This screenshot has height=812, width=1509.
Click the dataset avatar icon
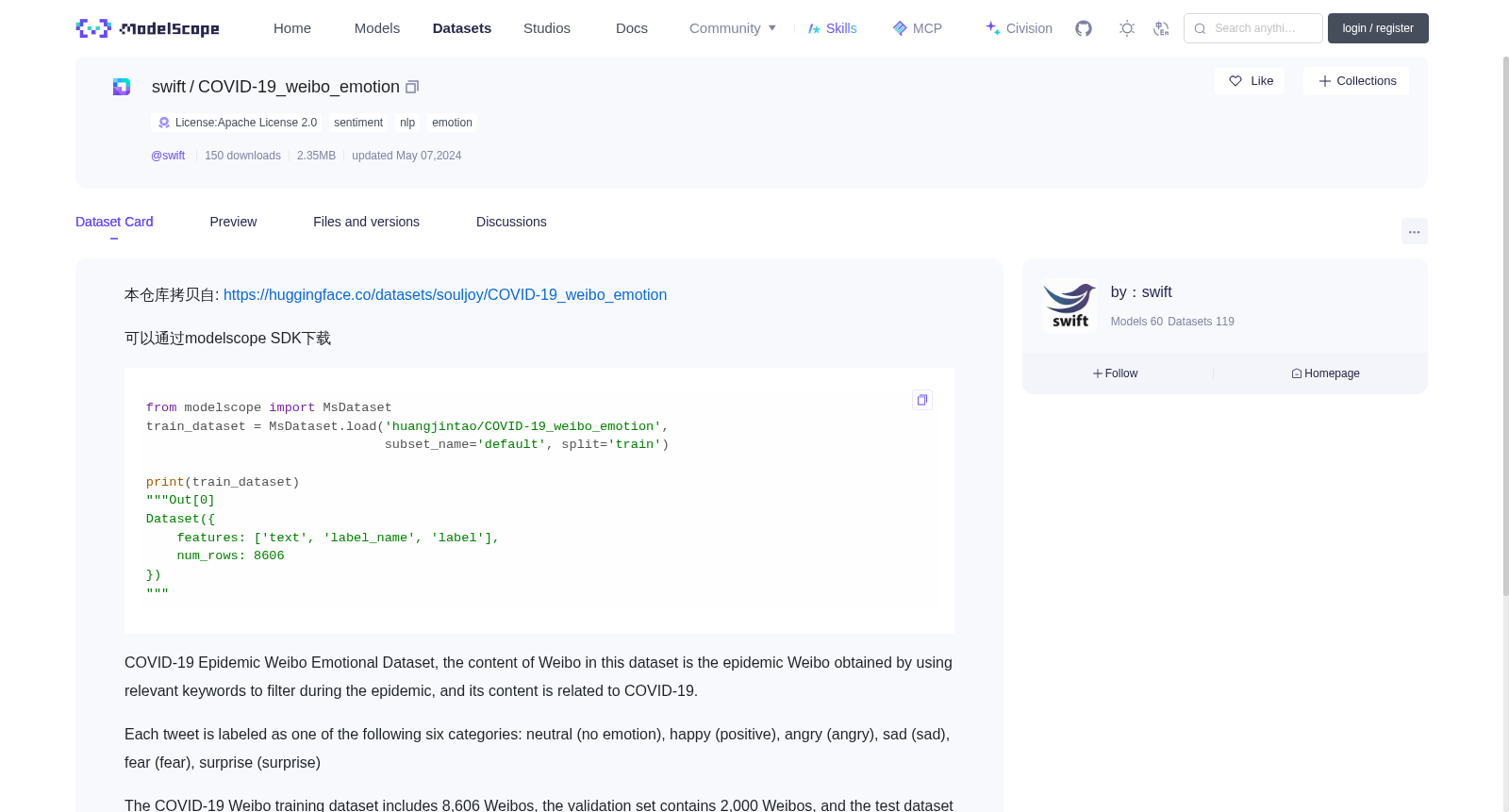122,87
